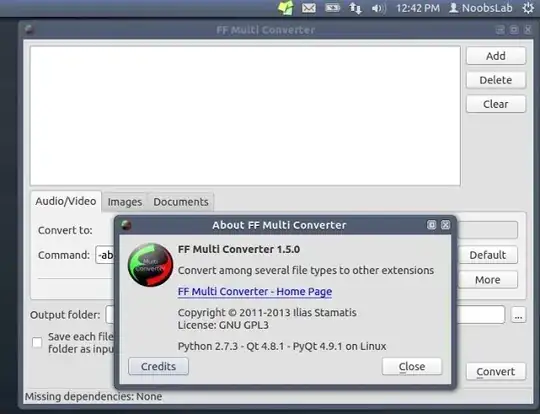Image resolution: width=540 pixels, height=414 pixels.
Task: Click the Clear button
Action: (496, 104)
